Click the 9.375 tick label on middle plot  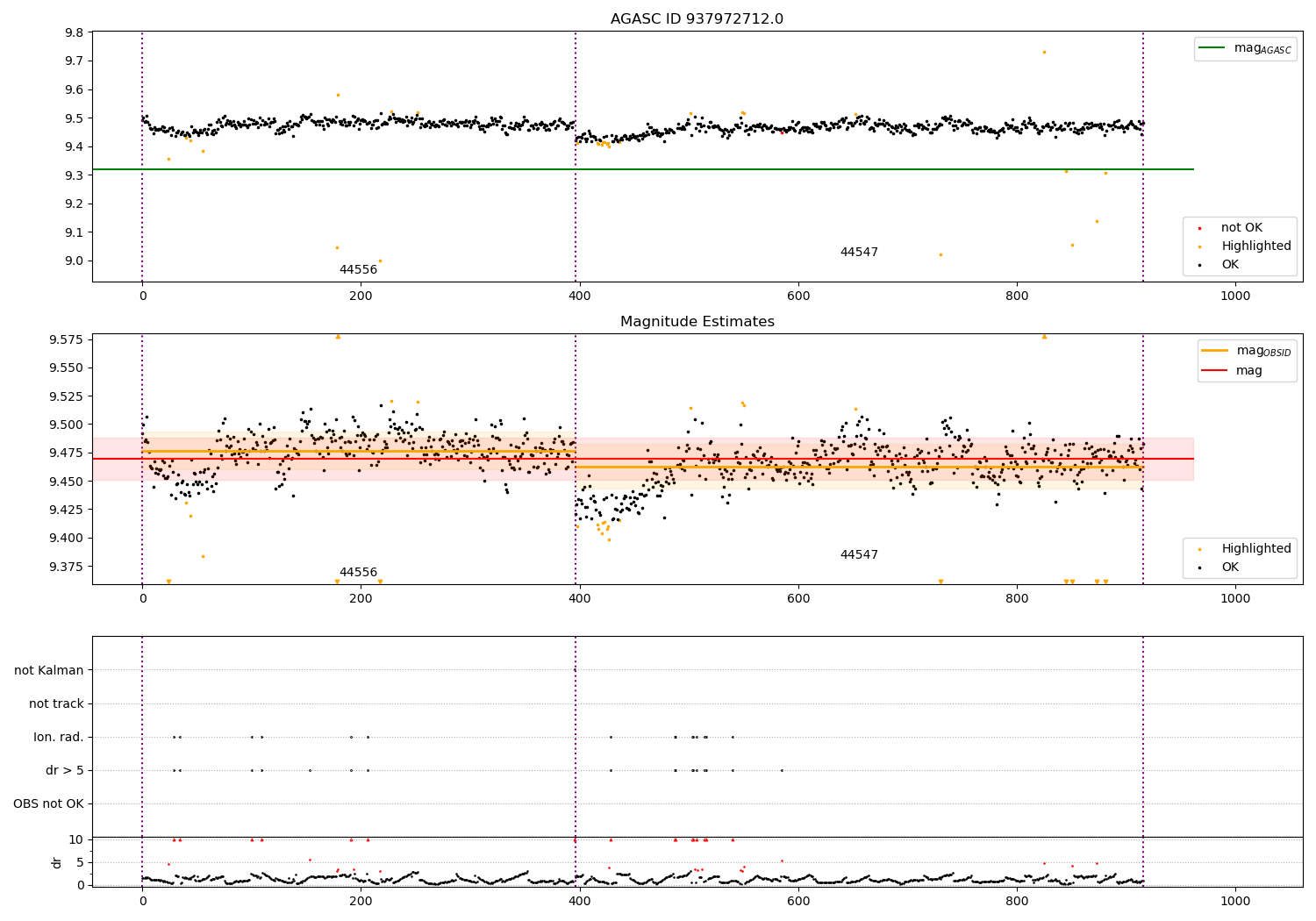click(x=66, y=567)
